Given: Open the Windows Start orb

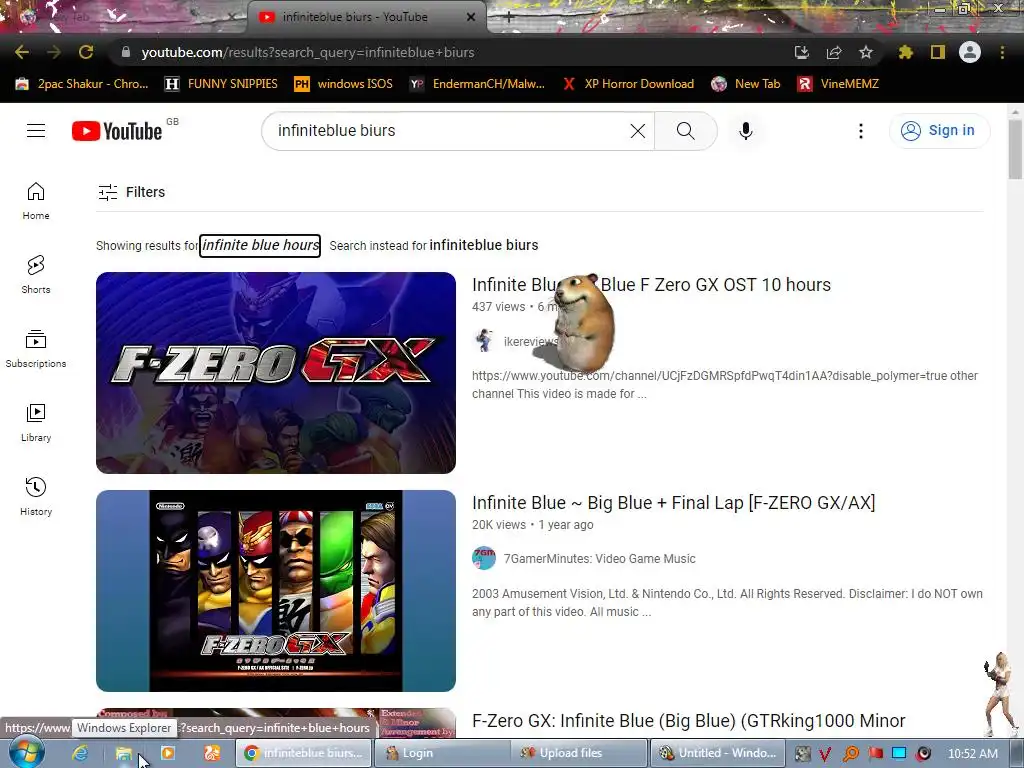Looking at the screenshot, I should click(x=26, y=752).
